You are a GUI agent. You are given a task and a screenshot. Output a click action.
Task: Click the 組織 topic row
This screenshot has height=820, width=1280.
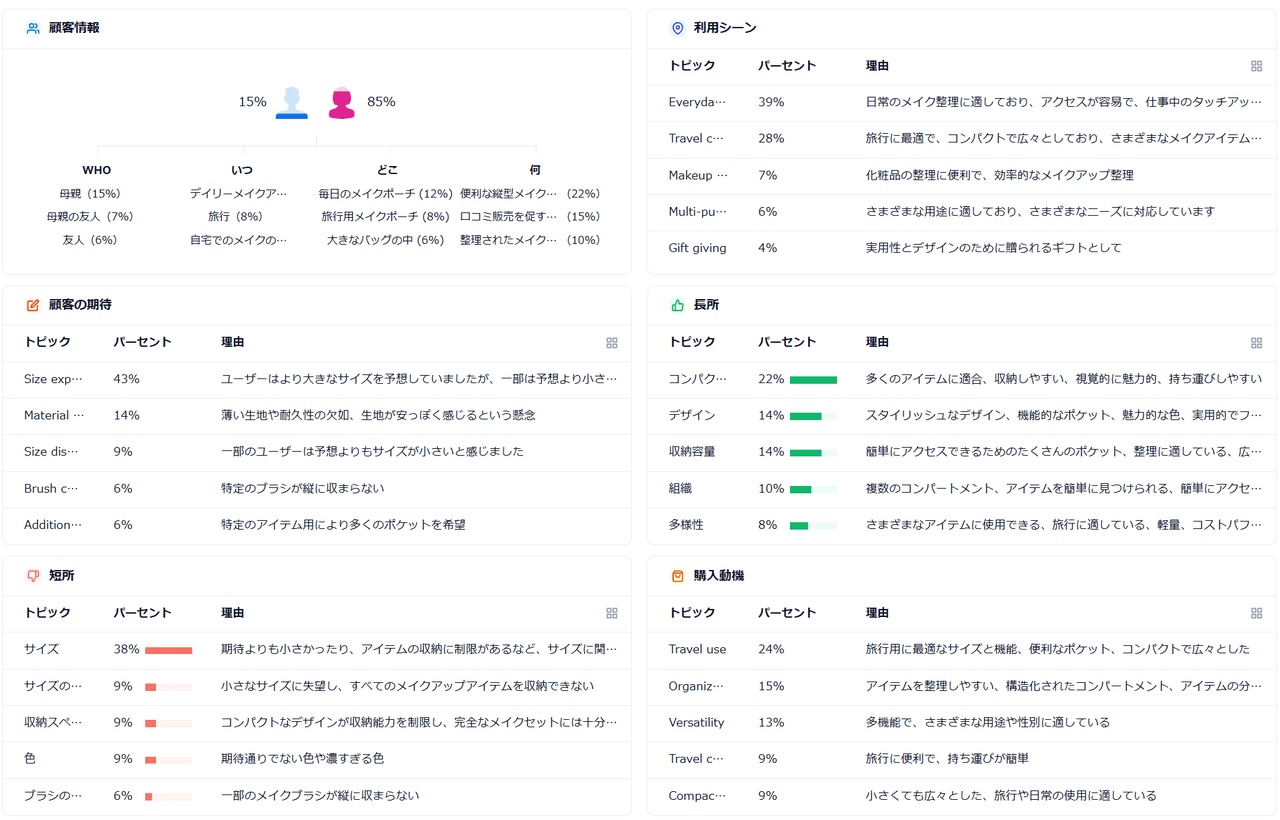click(960, 489)
